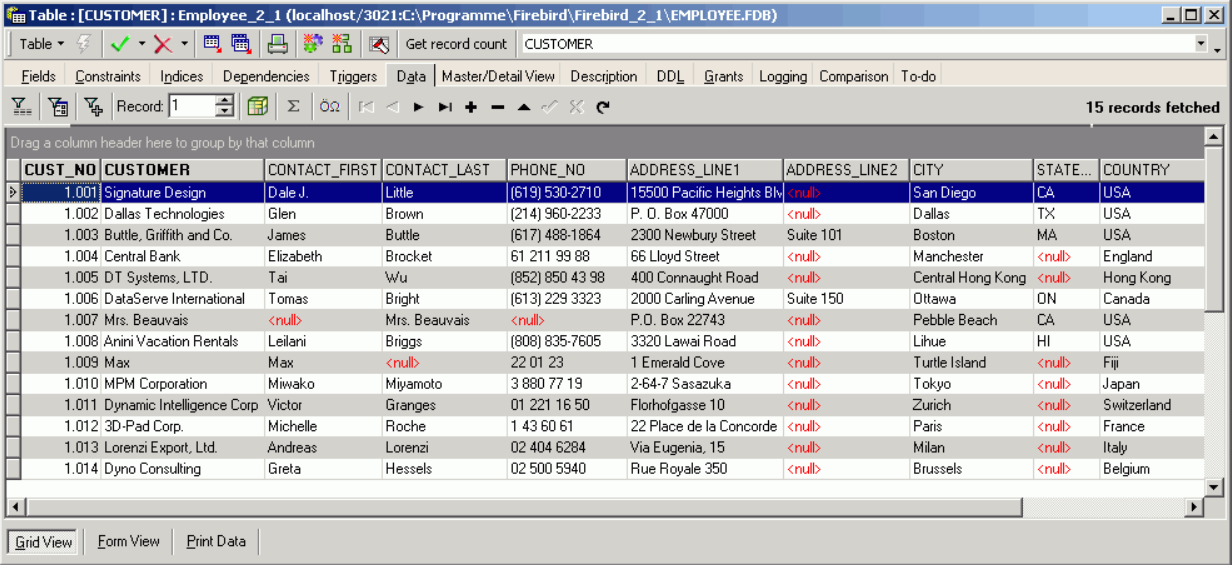Image resolution: width=1232 pixels, height=565 pixels.
Task: Delete record using the minus icon
Action: (497, 107)
